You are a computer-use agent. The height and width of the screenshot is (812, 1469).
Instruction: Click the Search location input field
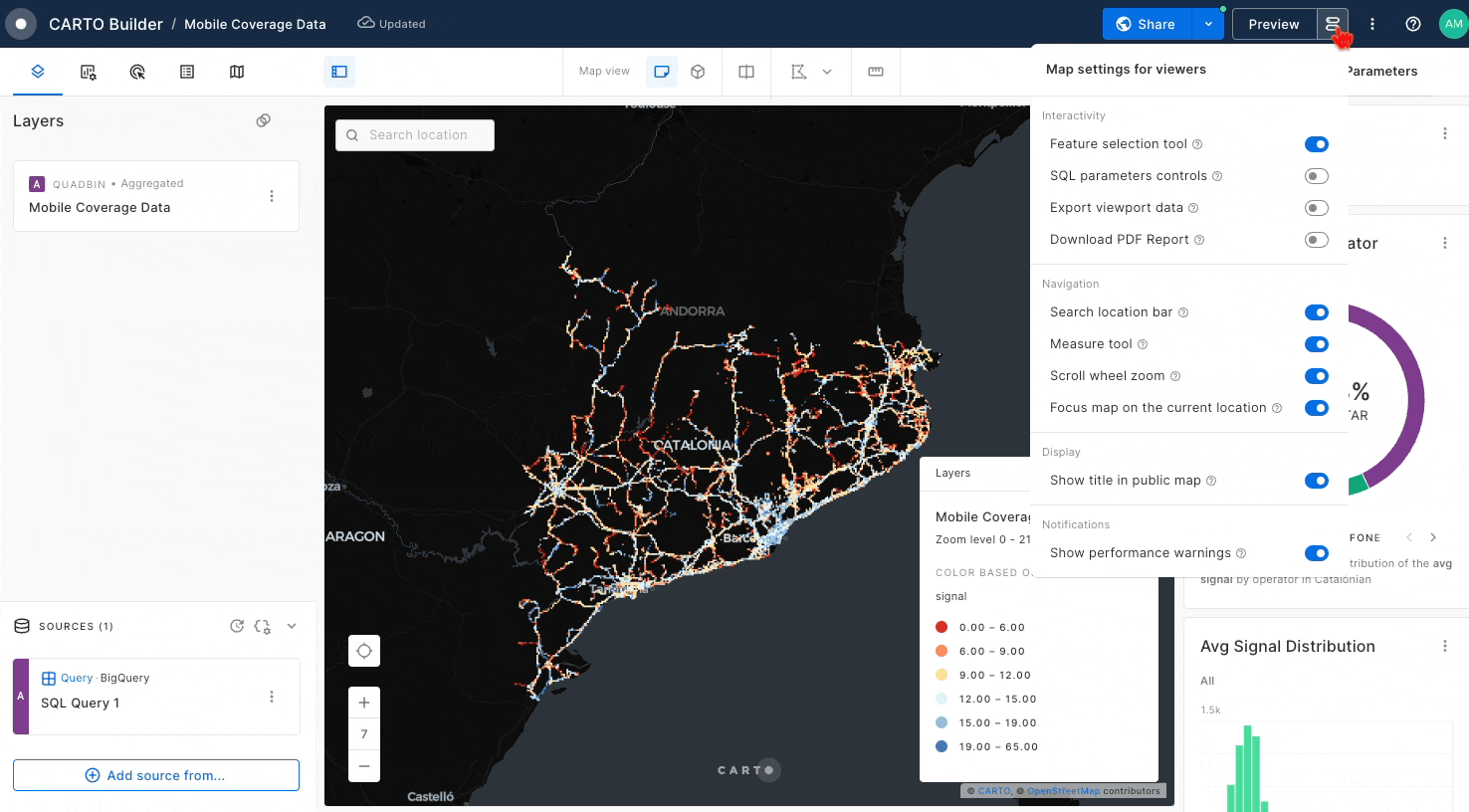[x=418, y=135]
